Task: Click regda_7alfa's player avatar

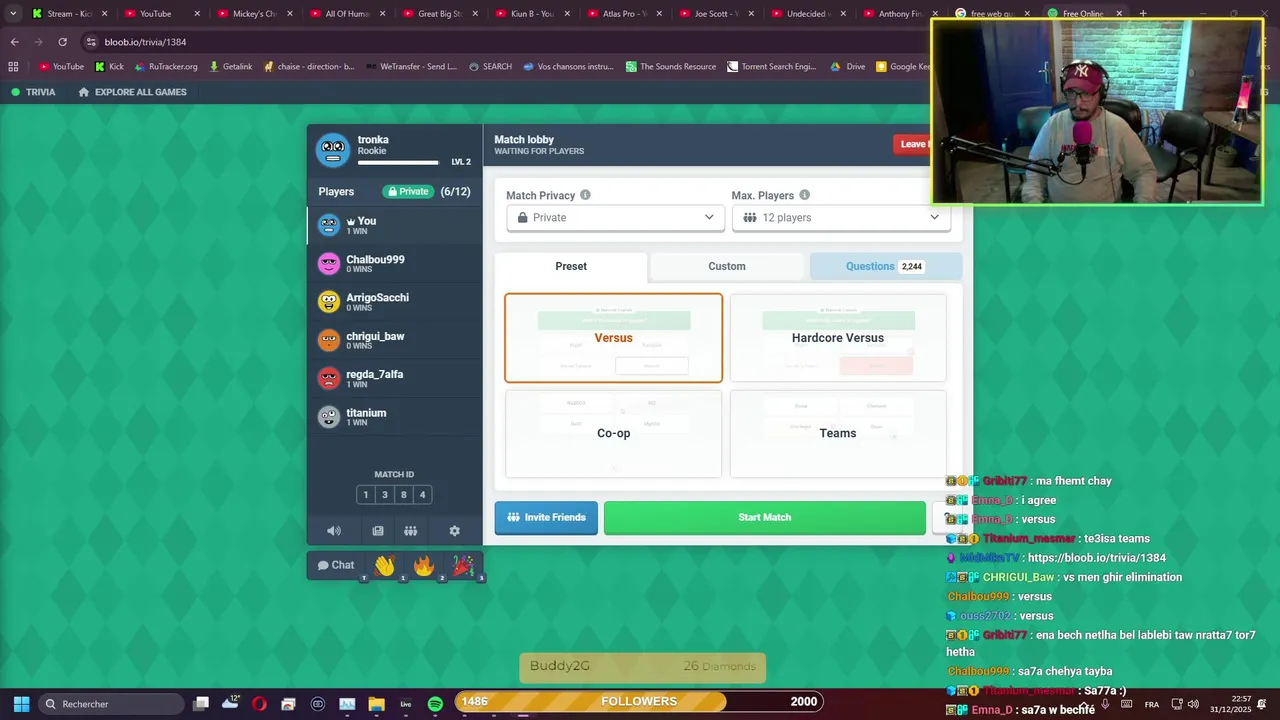Action: (329, 379)
